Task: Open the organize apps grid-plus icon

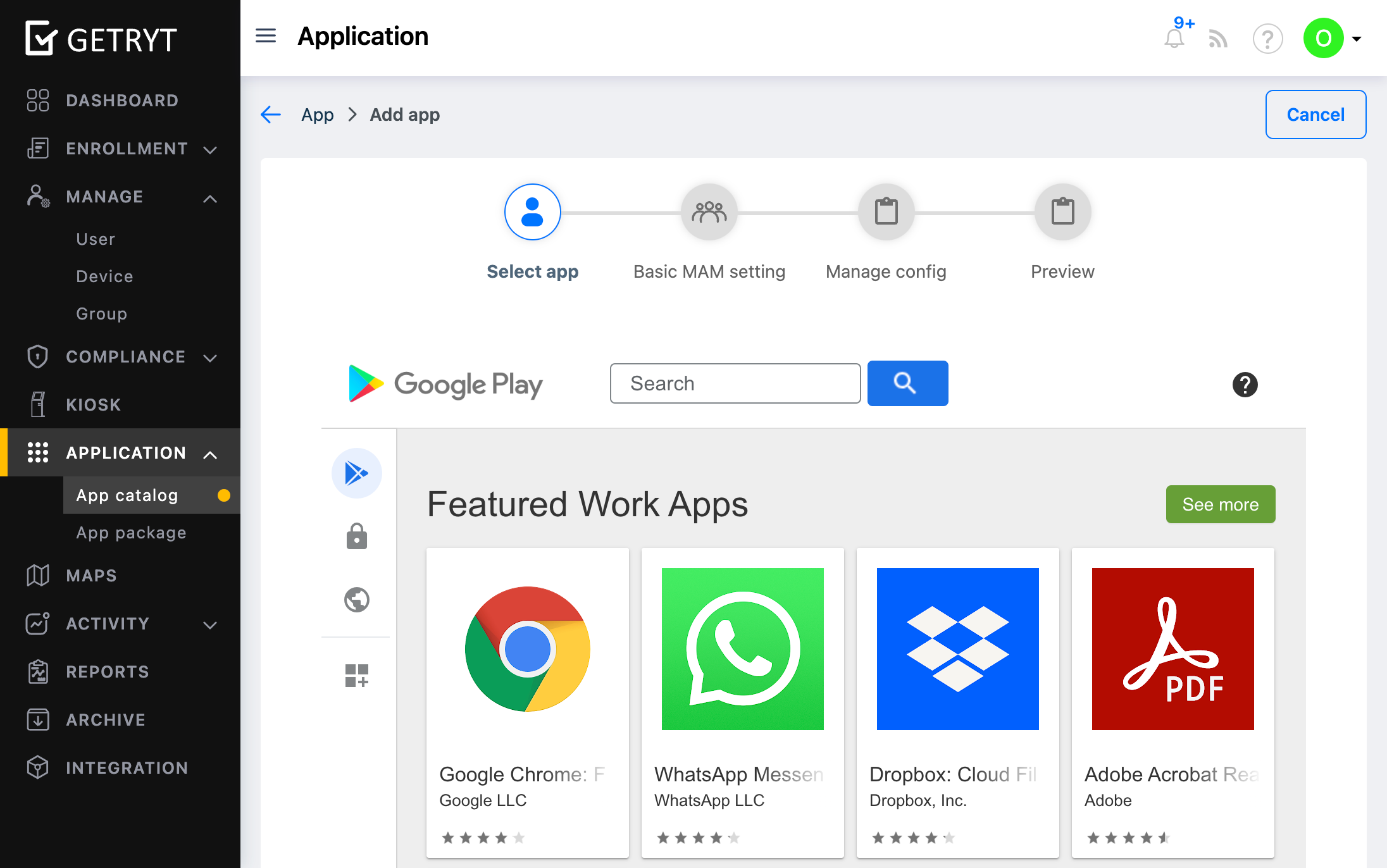Action: 357,676
